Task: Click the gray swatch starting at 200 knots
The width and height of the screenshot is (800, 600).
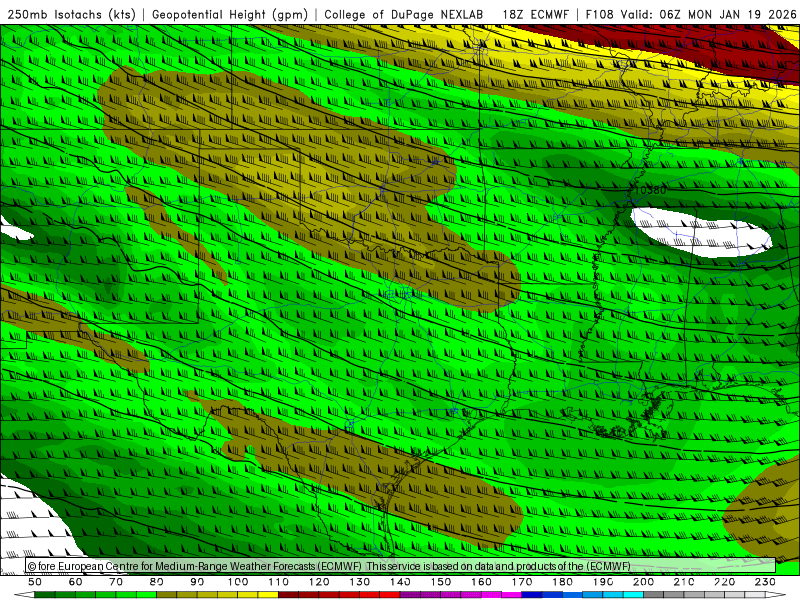Action: [653, 595]
